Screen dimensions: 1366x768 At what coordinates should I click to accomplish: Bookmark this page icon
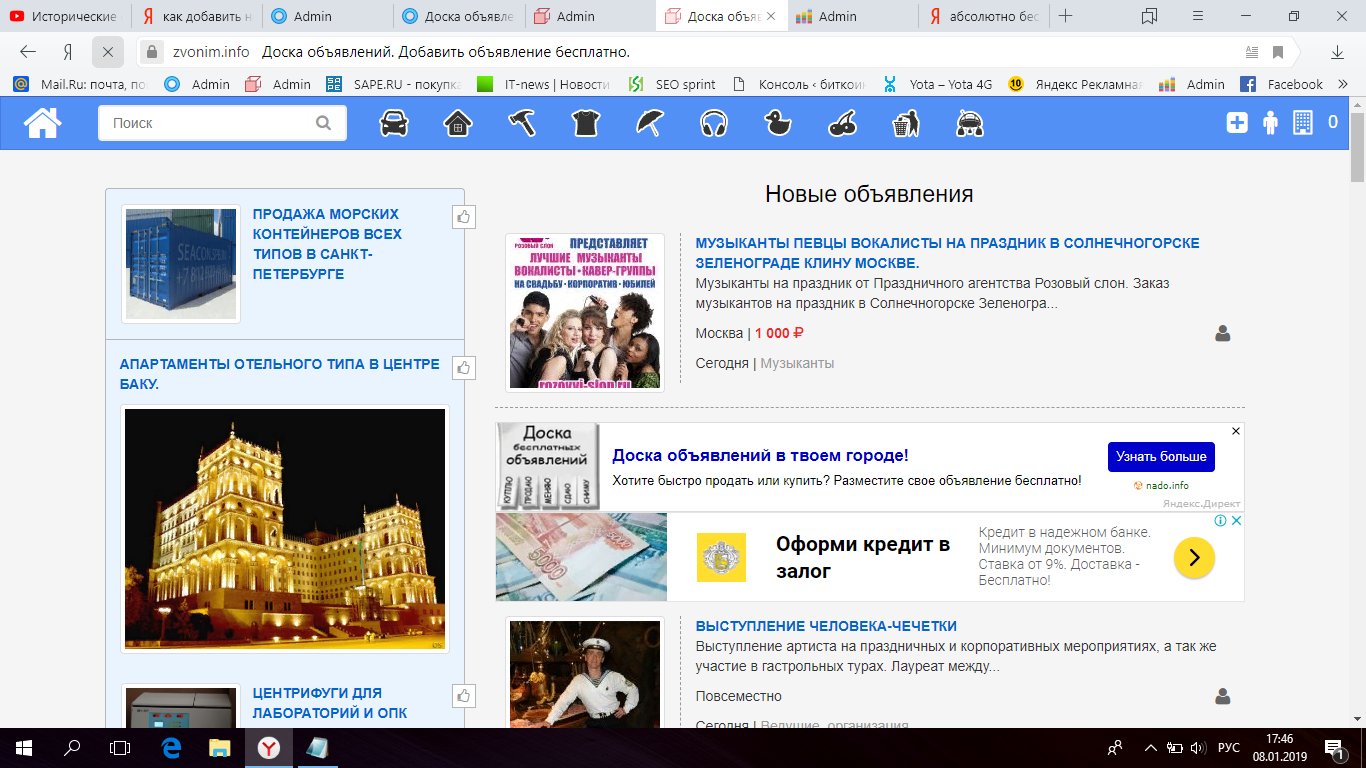(x=1278, y=52)
